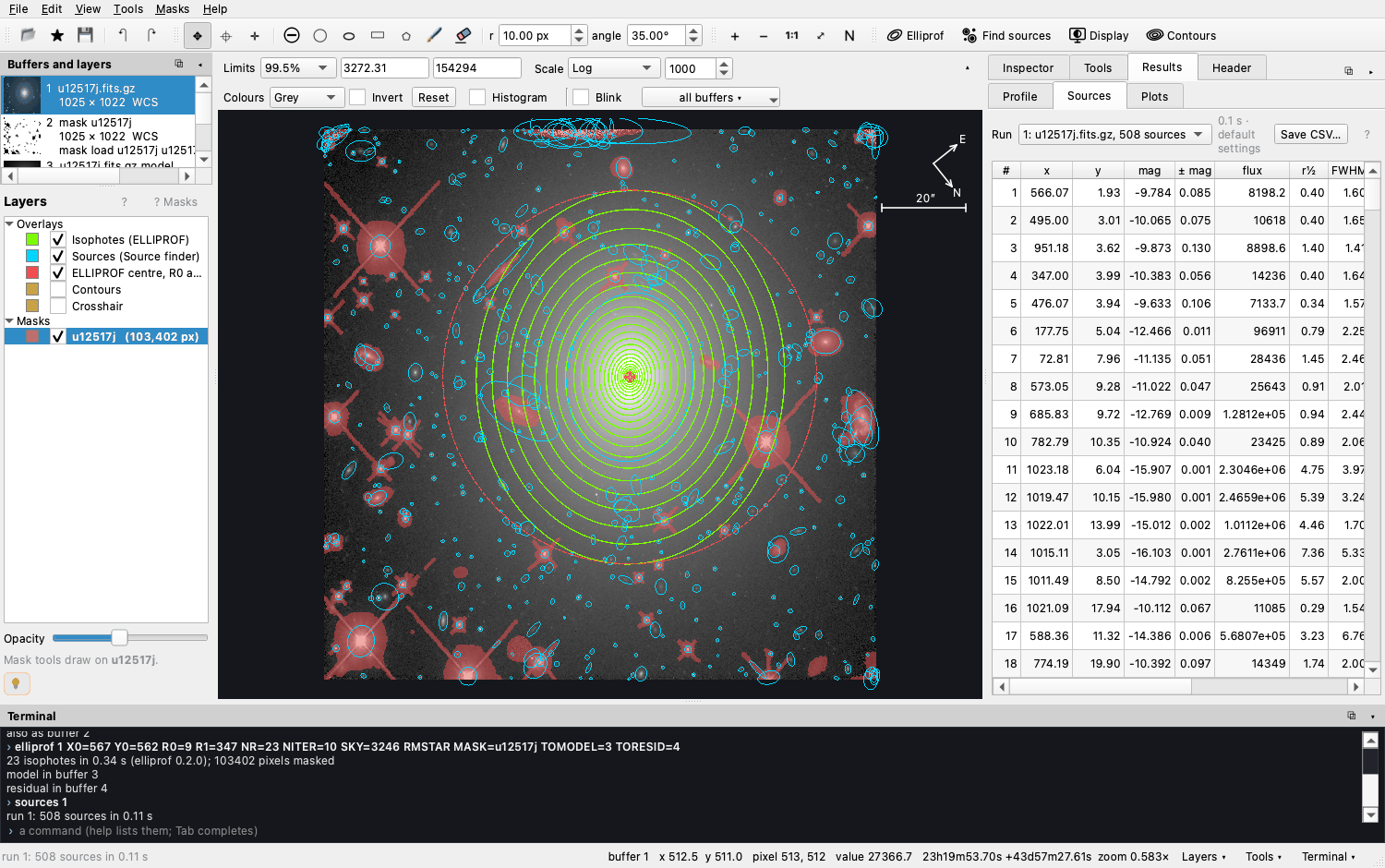Image resolution: width=1385 pixels, height=868 pixels.
Task: Open the 'all buffers' dropdown
Action: 711,97
